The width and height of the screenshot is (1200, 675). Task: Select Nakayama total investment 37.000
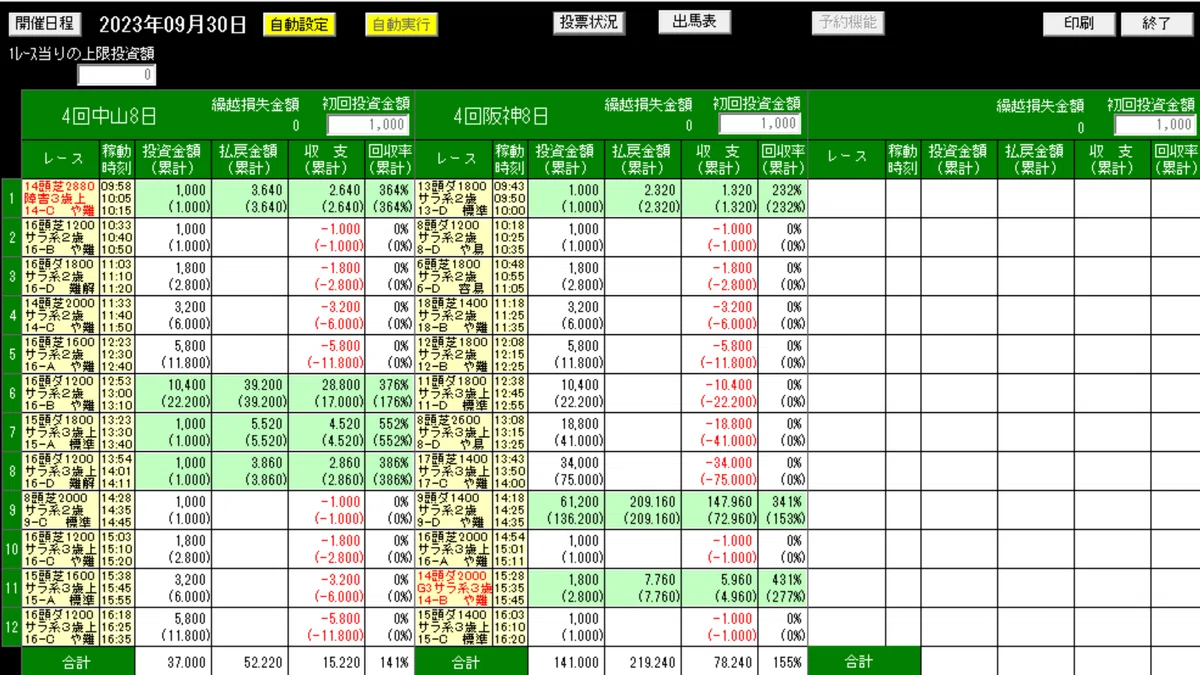point(172,662)
